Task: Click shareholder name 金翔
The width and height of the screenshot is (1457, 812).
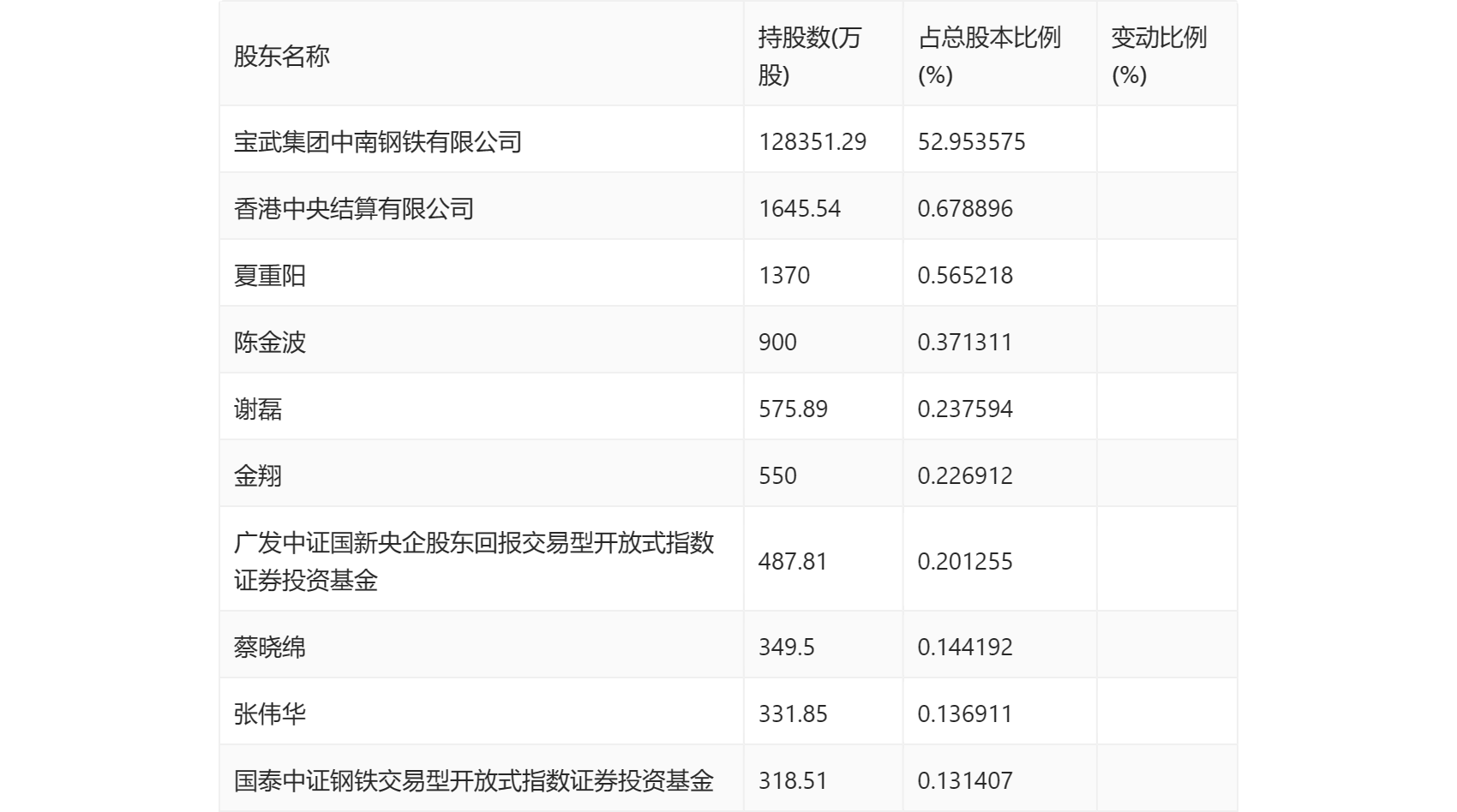Action: tap(258, 475)
